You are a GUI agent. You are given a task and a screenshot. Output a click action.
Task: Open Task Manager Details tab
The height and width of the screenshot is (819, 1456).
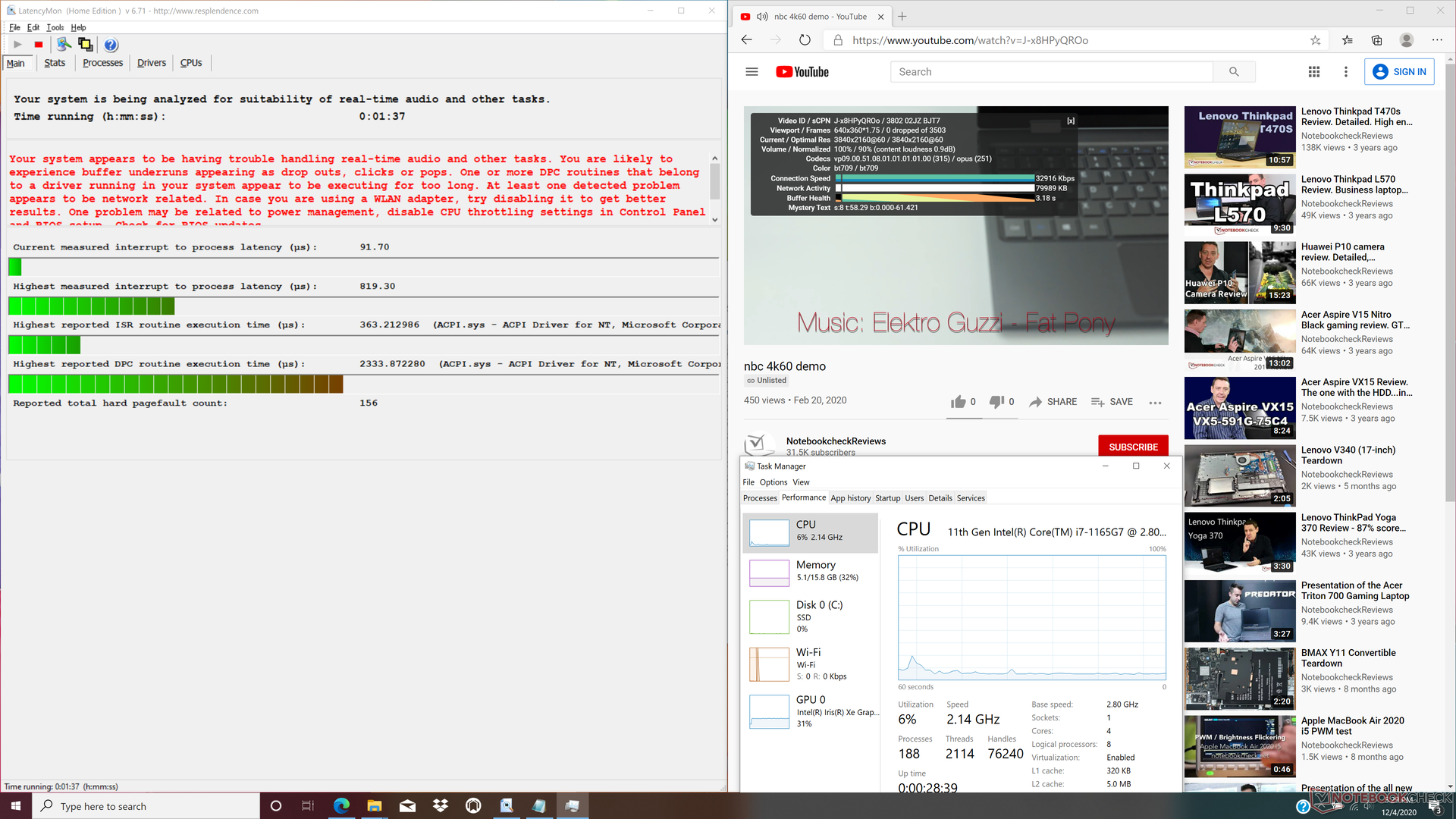pyautogui.click(x=940, y=498)
